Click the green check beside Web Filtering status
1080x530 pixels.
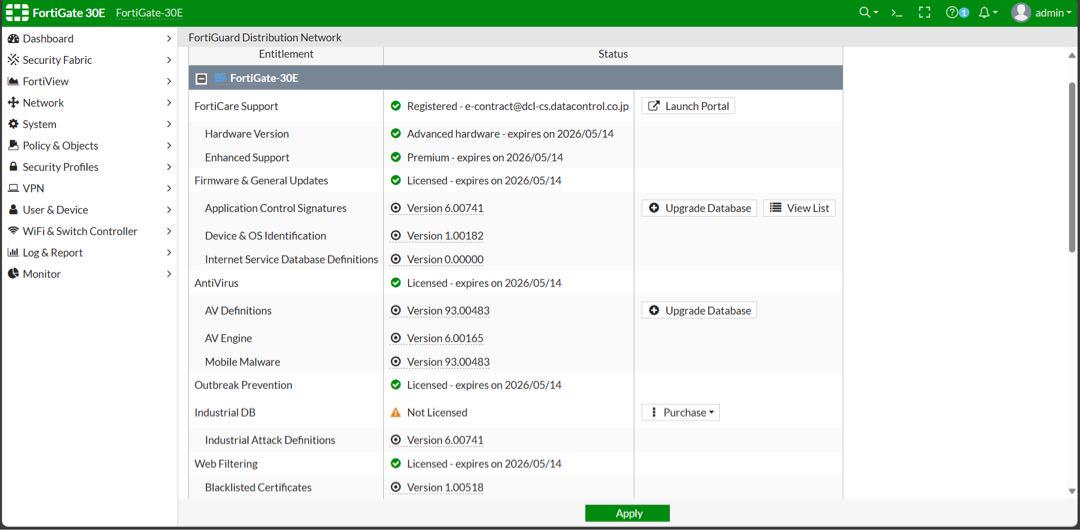point(395,464)
